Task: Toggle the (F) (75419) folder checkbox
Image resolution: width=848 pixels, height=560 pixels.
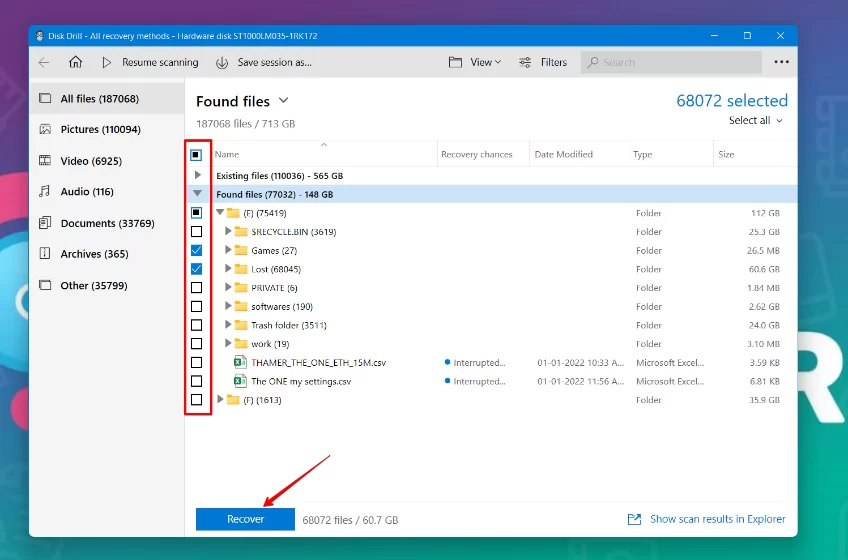Action: coord(196,213)
